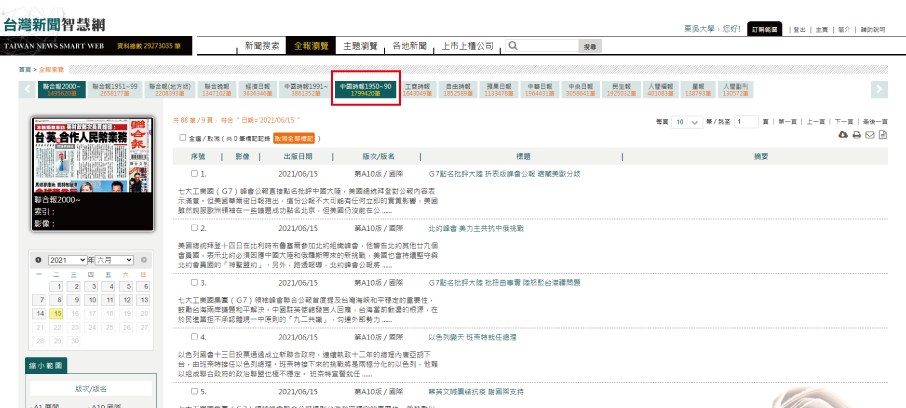Click the 訂購範圍 button
The width and height of the screenshot is (906, 408).
[765, 29]
